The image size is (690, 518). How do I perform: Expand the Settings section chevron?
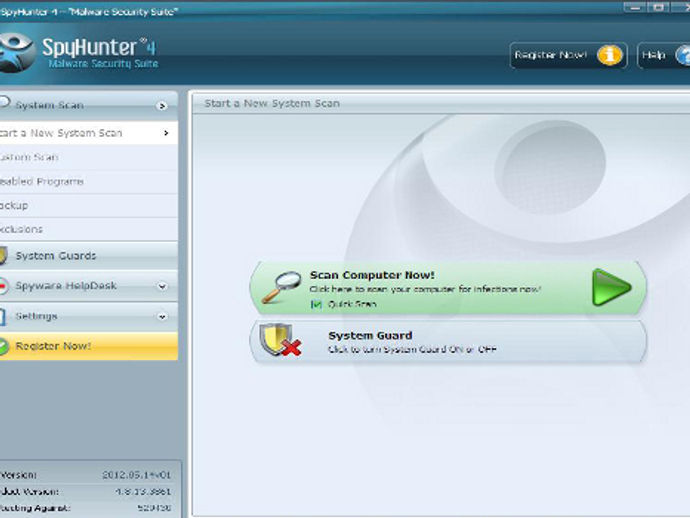point(162,316)
